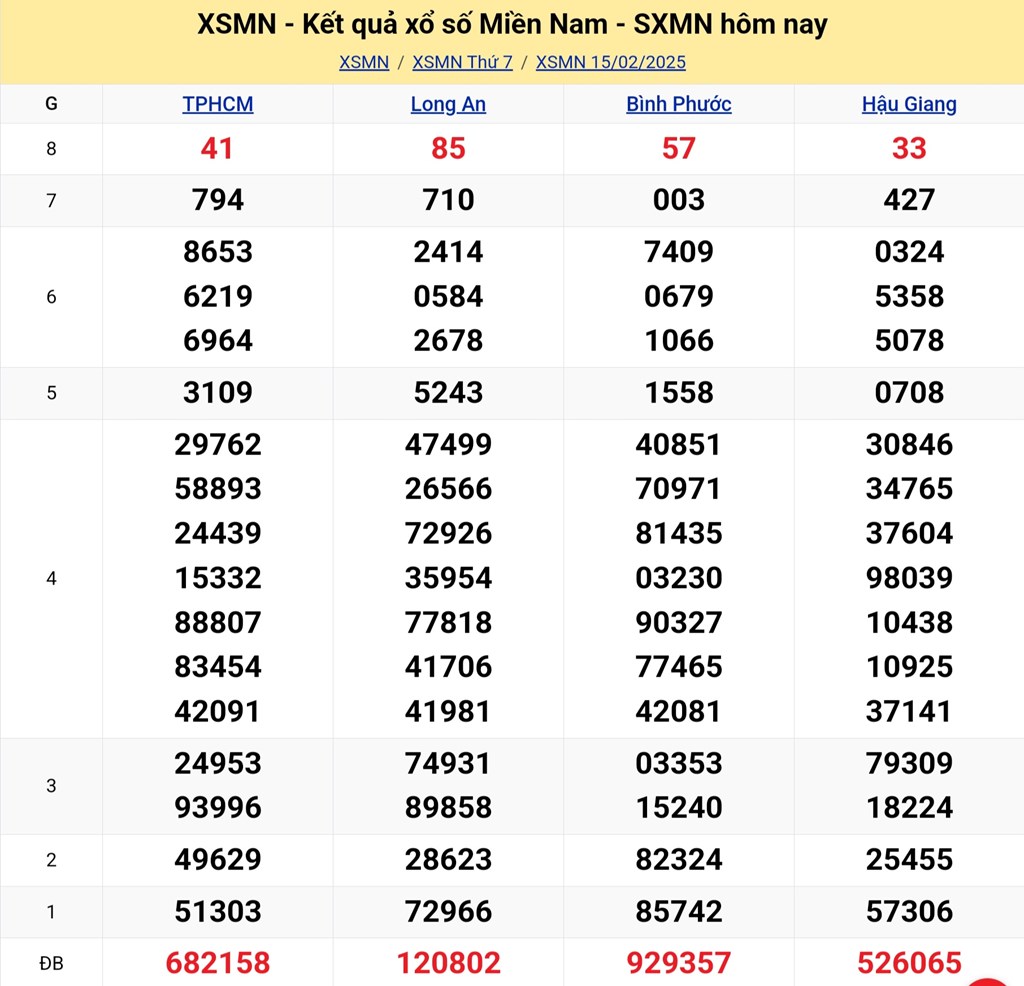Select TPHCM special prize 682158
The height and width of the screenshot is (986, 1024).
pyautogui.click(x=218, y=963)
